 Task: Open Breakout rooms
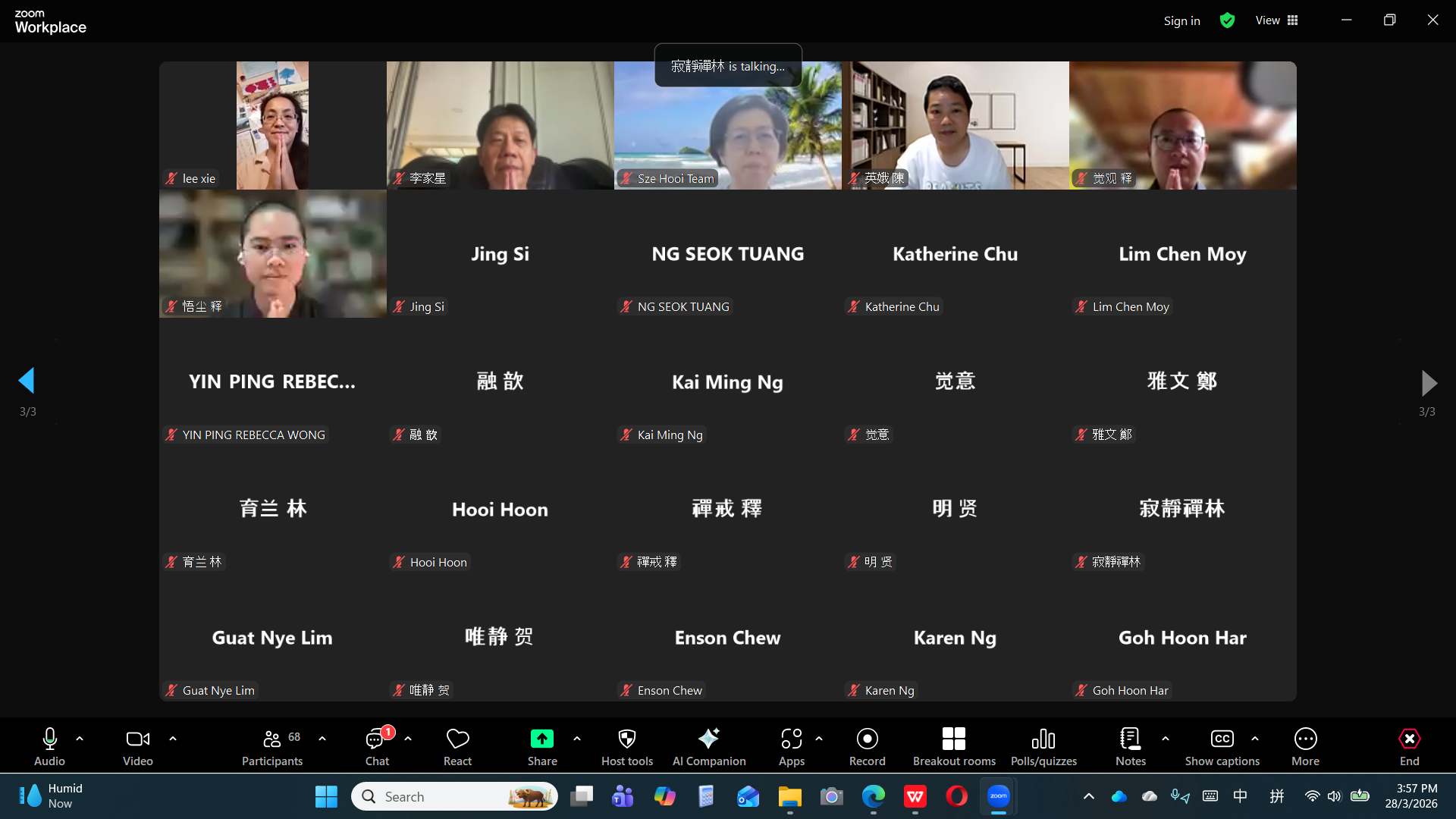954,746
